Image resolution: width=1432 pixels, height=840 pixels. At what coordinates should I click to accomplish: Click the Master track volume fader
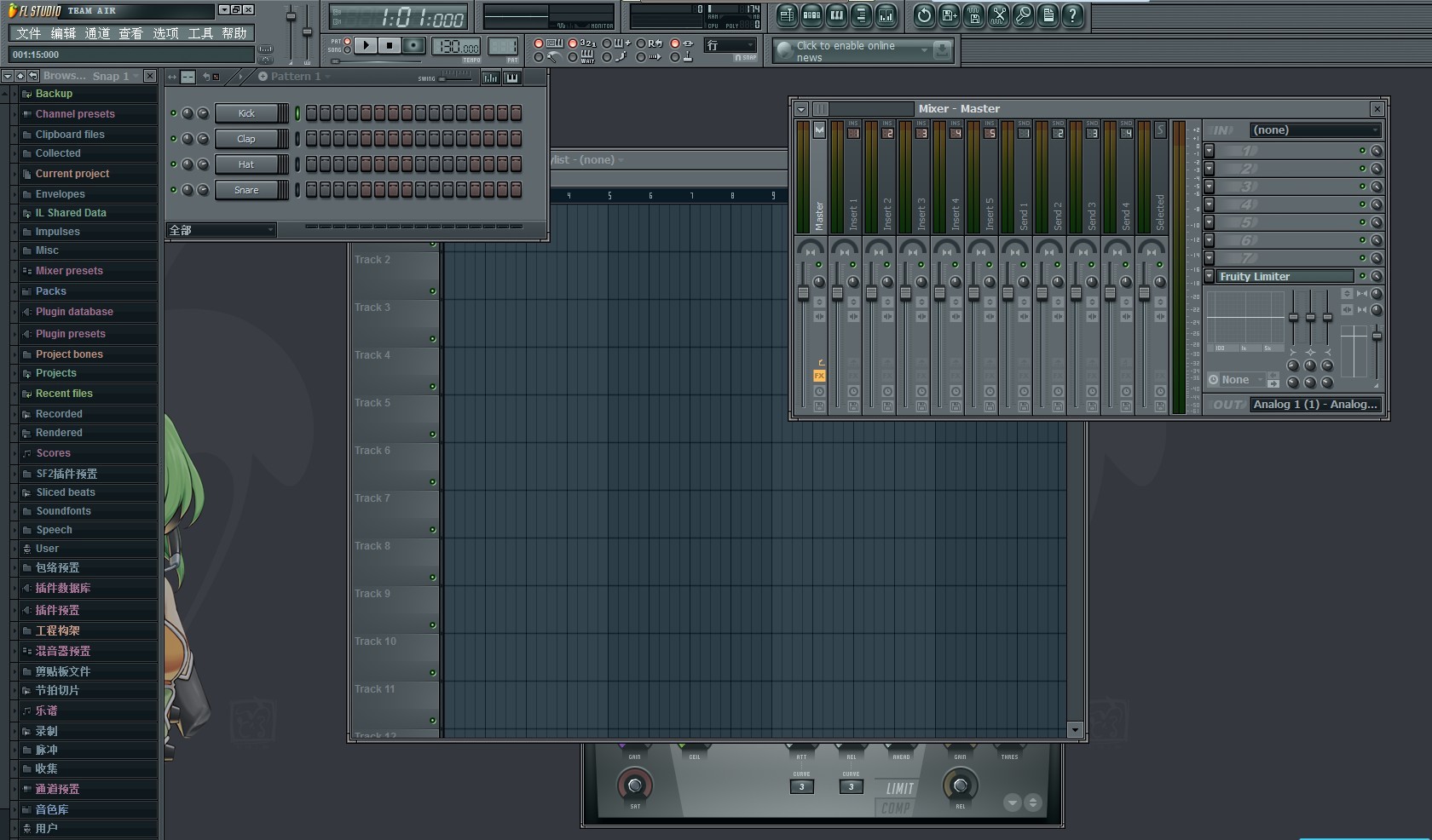click(803, 293)
